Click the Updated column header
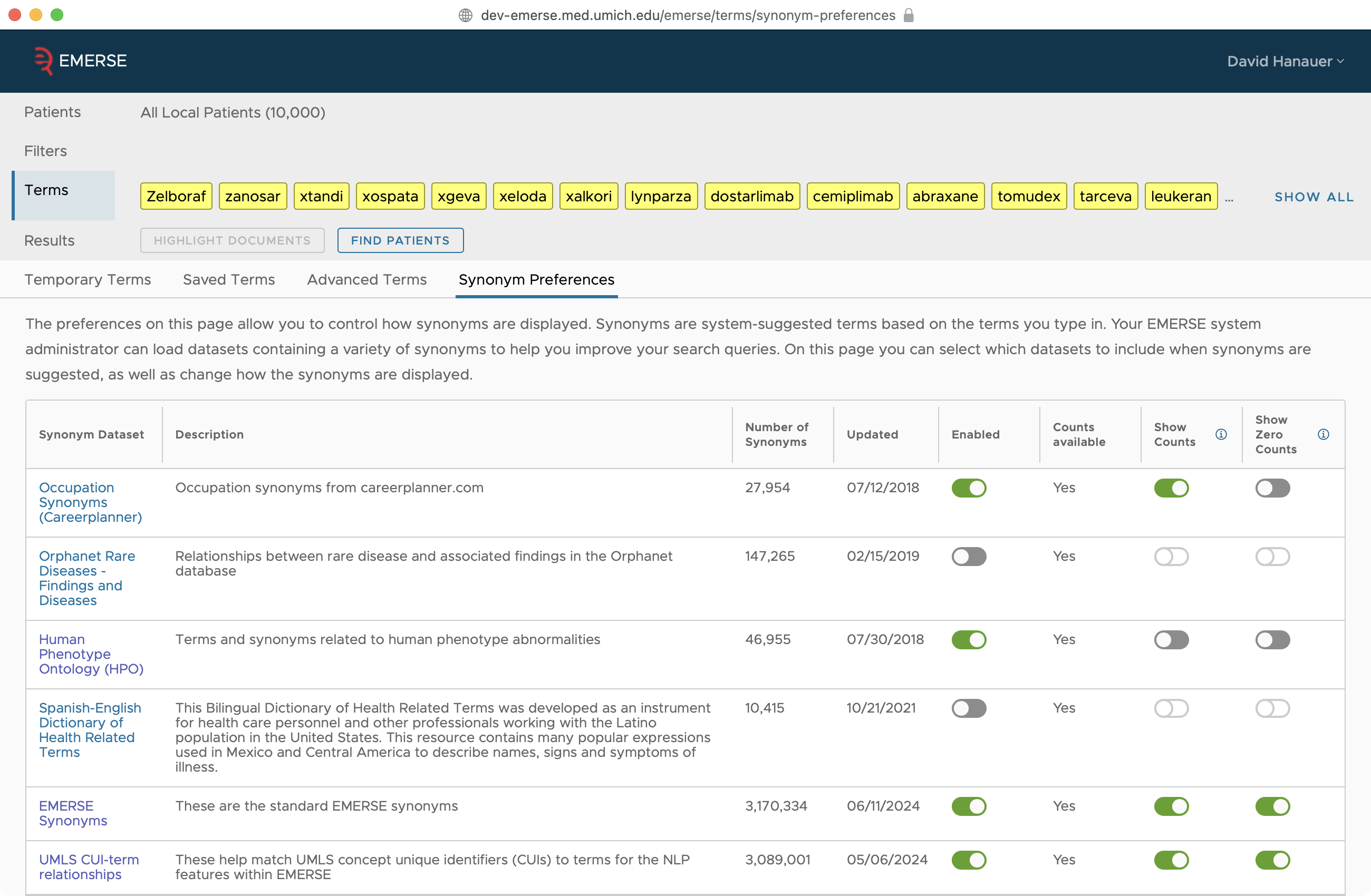The width and height of the screenshot is (1371, 896). [872, 434]
